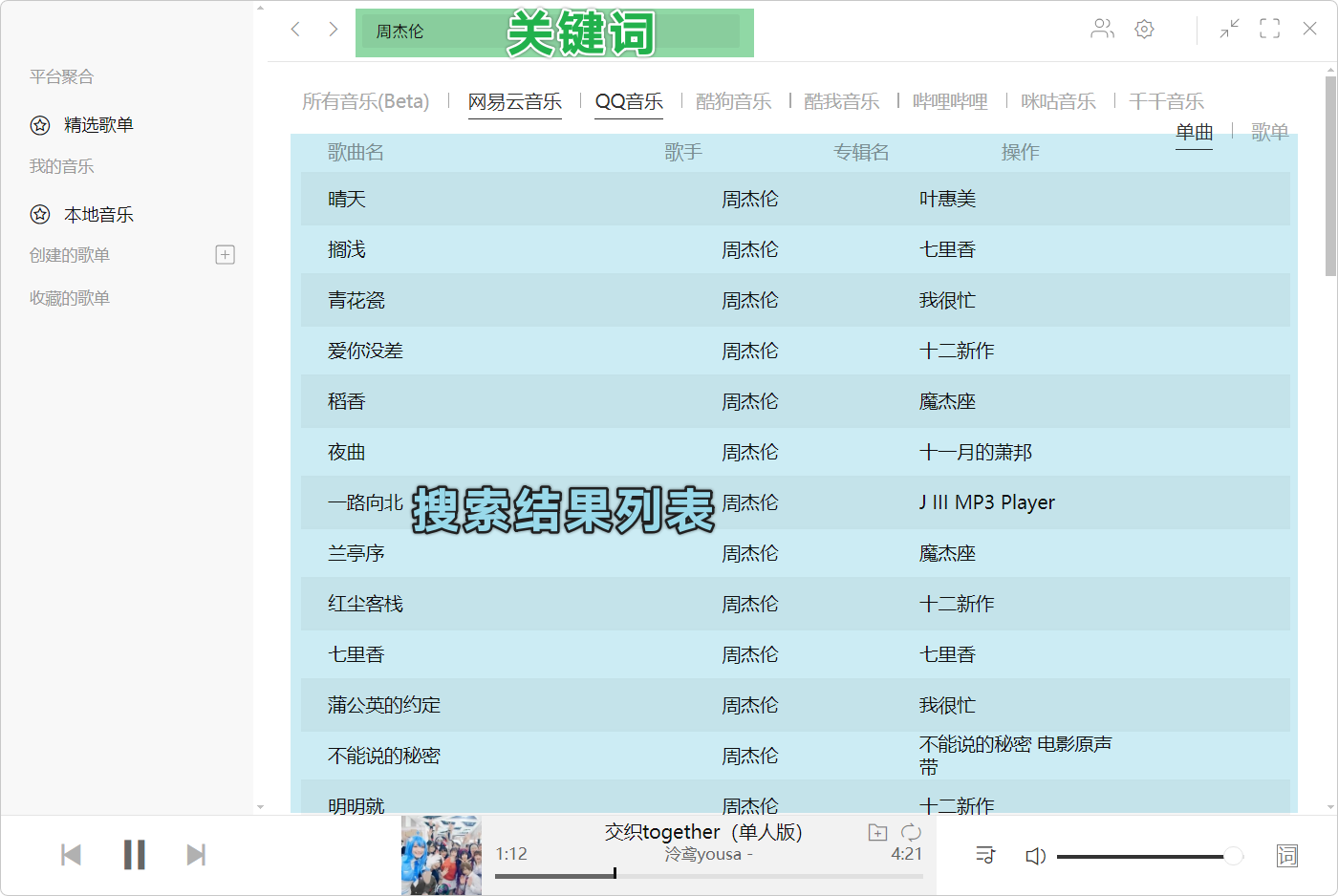Viewport: 1338px width, 896px height.
Task: Click the 收藏的歌单 section label
Action: coord(70,298)
